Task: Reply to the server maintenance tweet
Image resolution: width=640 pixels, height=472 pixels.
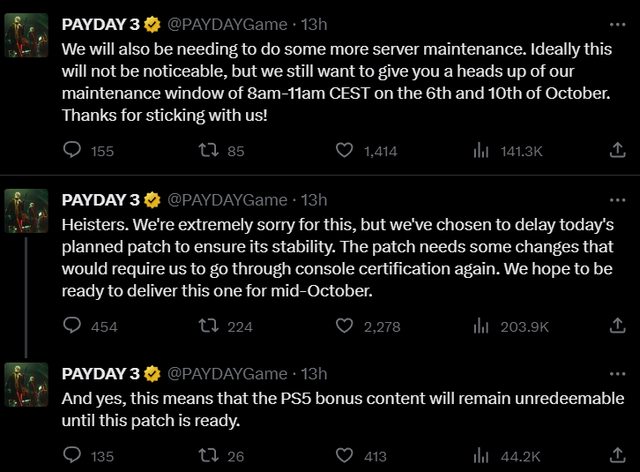Action: (x=72, y=151)
